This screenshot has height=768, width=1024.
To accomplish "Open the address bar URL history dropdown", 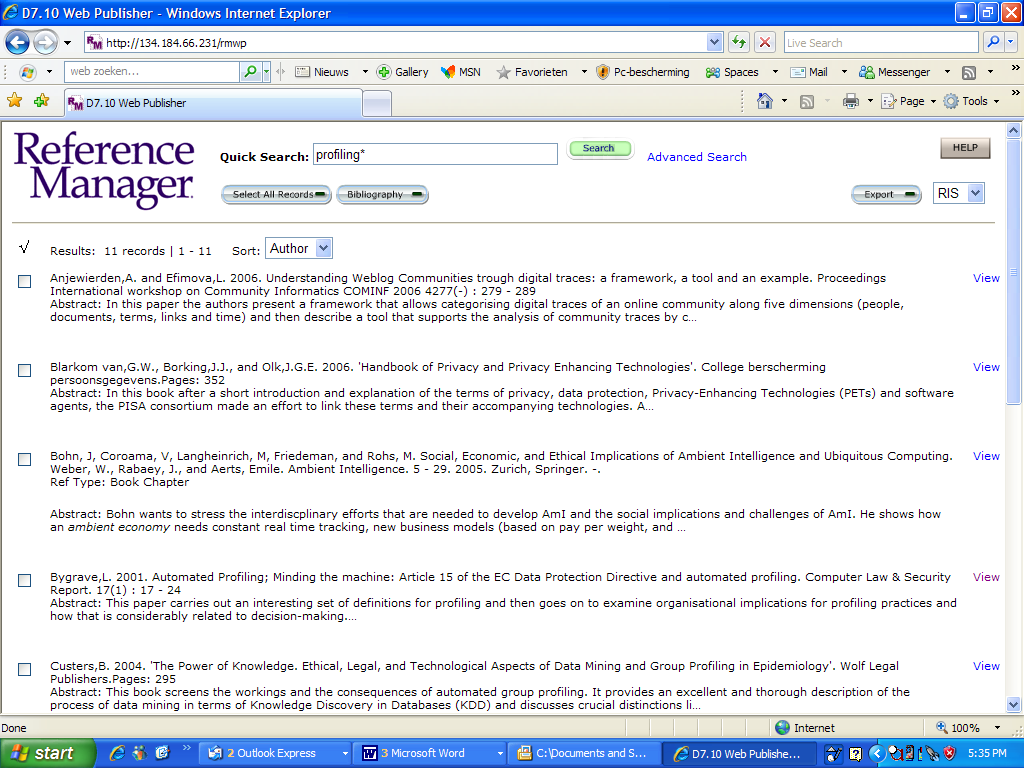I will (x=714, y=43).
